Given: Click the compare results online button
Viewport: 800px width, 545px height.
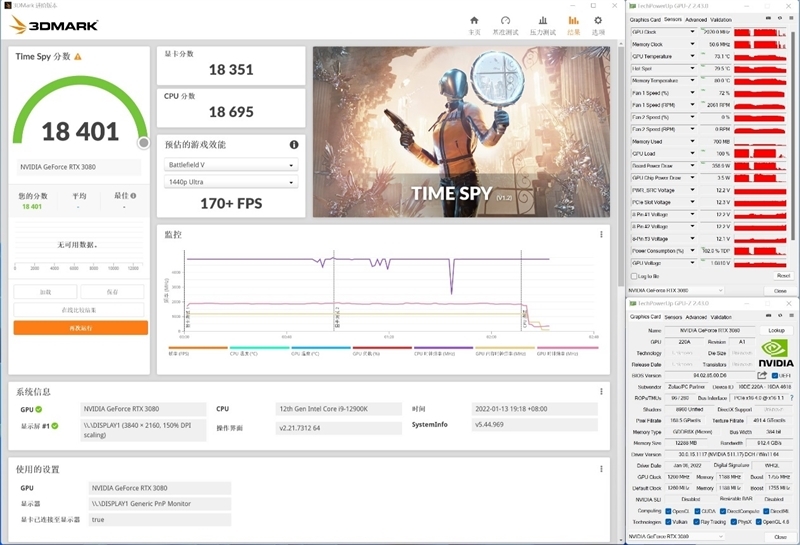Looking at the screenshot, I should 79,310.
